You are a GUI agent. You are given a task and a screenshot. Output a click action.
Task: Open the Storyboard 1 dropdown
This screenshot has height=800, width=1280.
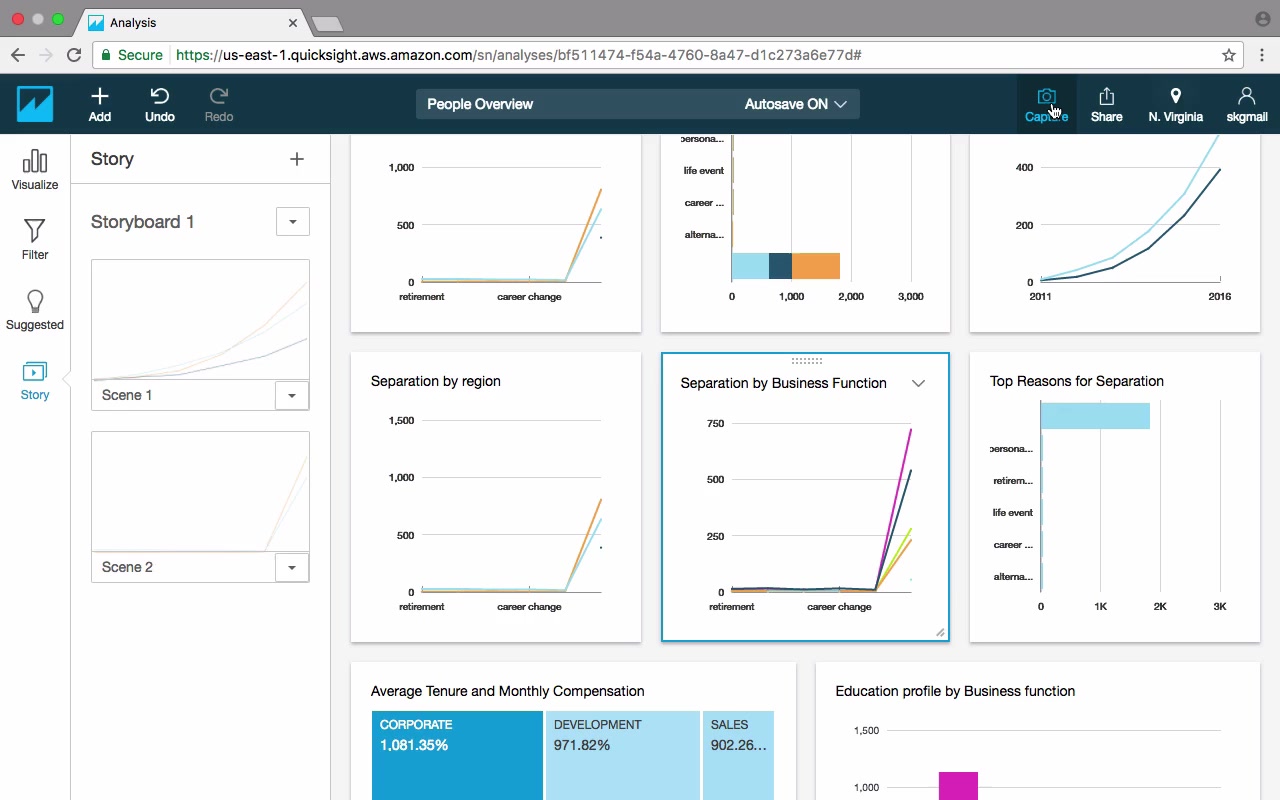pos(293,222)
